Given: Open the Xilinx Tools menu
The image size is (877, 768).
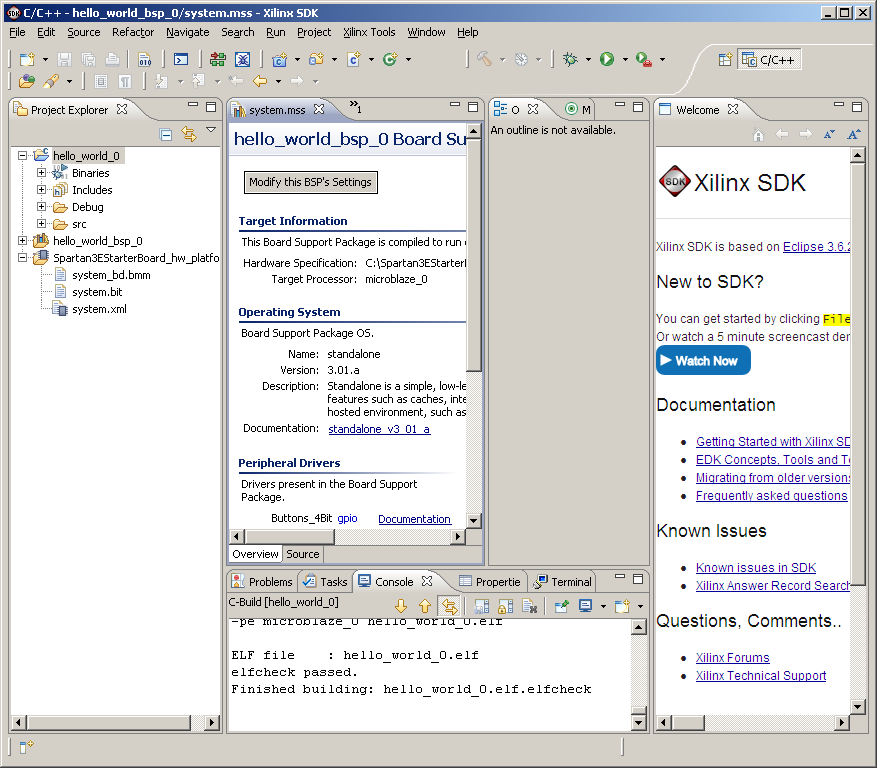Looking at the screenshot, I should coord(369,32).
